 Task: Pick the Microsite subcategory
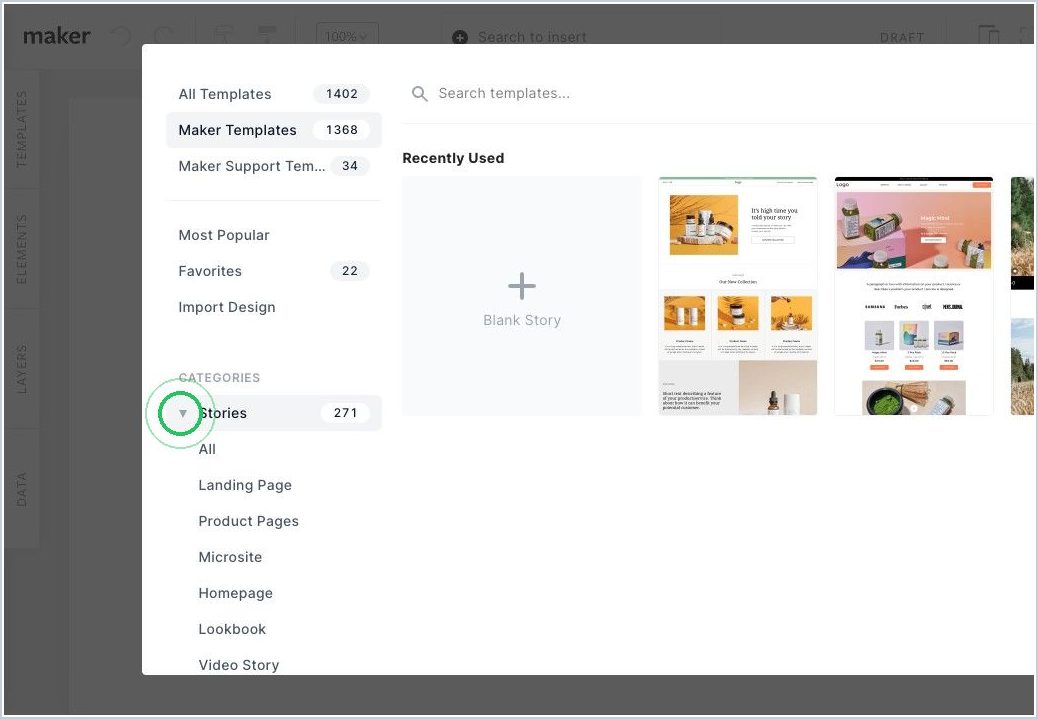tap(230, 557)
